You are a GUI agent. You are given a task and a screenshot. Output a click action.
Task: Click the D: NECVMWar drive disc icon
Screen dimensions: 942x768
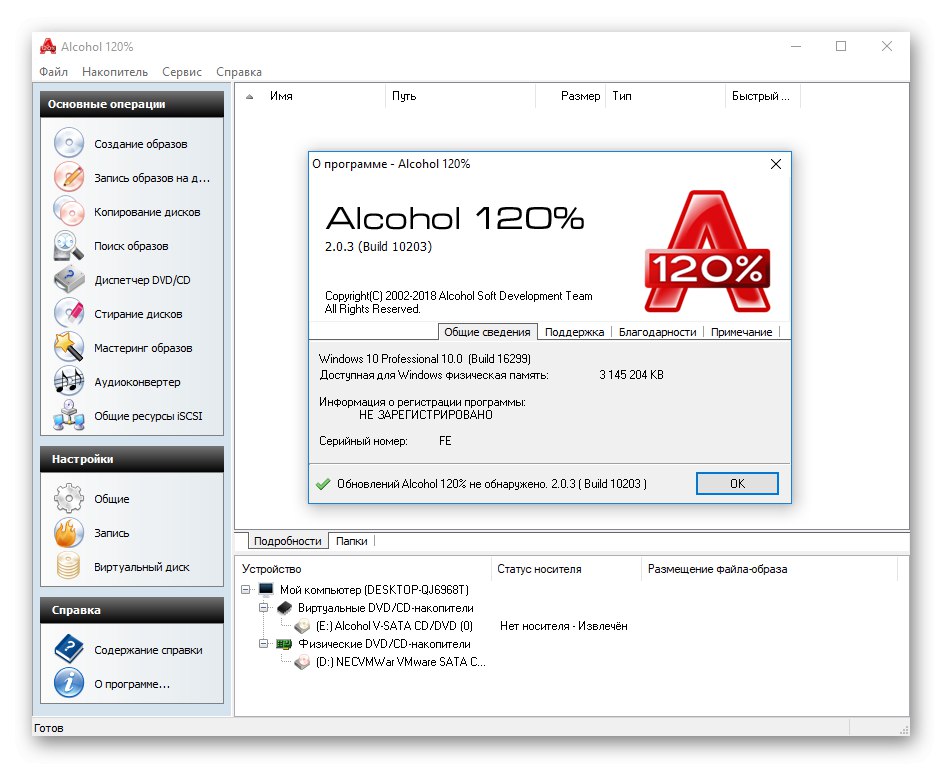pyautogui.click(x=302, y=662)
